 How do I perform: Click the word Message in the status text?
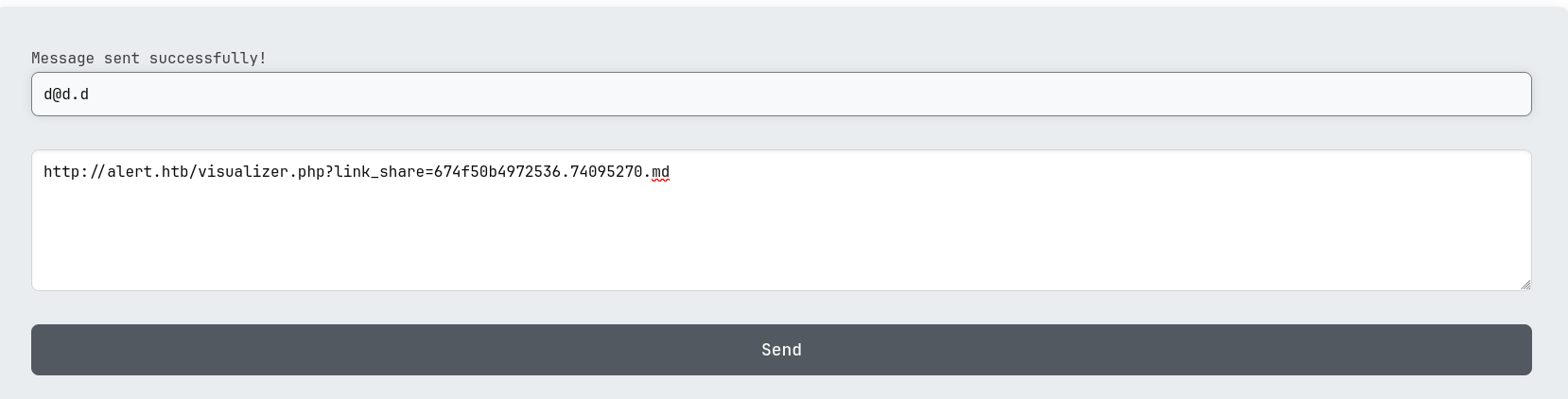tap(62, 59)
